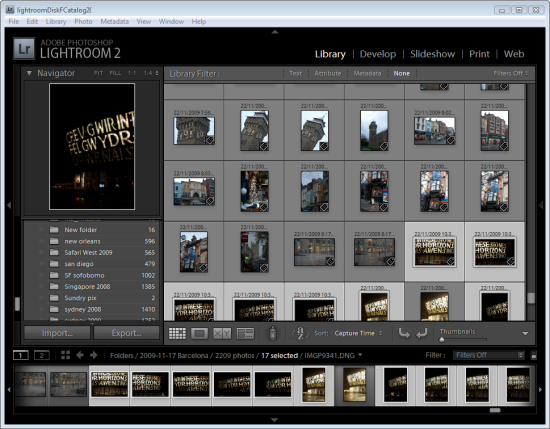Open the Print module
This screenshot has width=550, height=429.
tap(479, 54)
